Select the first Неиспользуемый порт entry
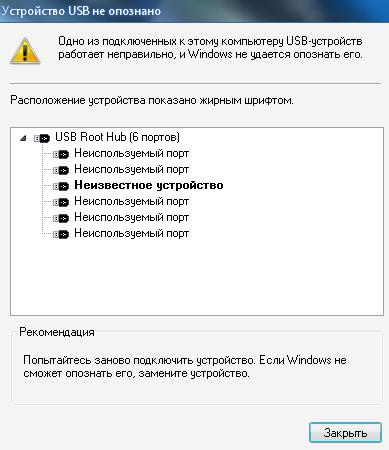Viewport: 389px width, 450px height. [131, 153]
